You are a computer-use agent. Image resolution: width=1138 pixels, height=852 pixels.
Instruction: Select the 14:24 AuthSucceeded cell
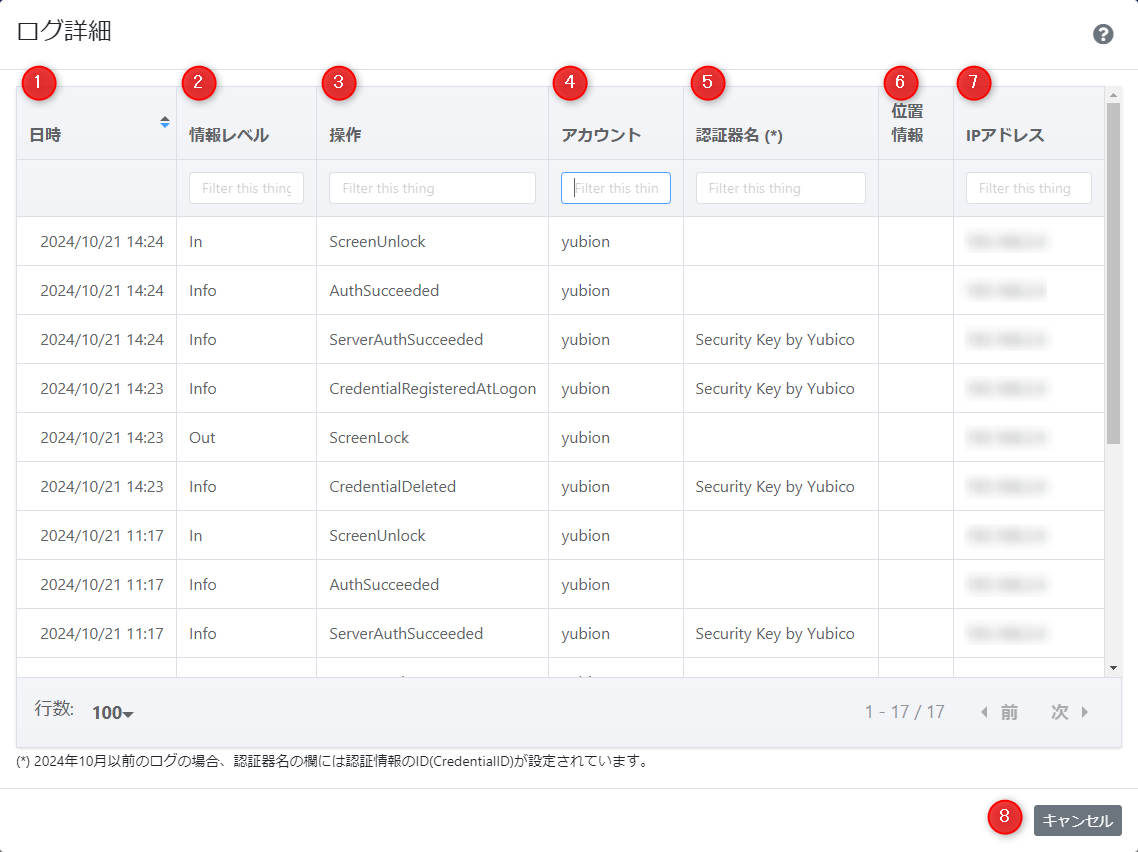point(433,290)
